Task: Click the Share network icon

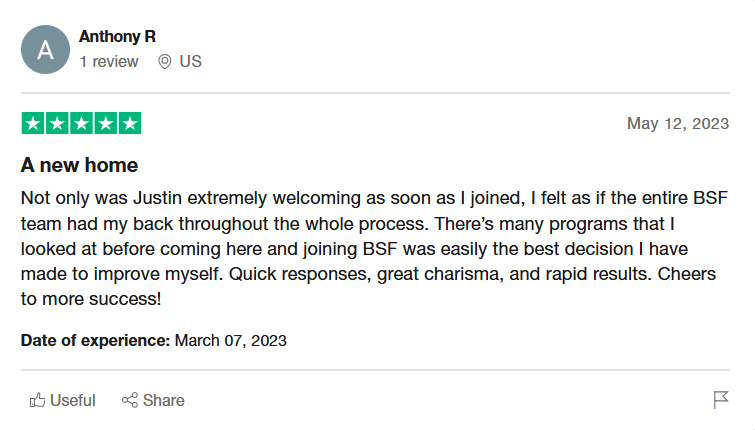Action: (x=130, y=400)
